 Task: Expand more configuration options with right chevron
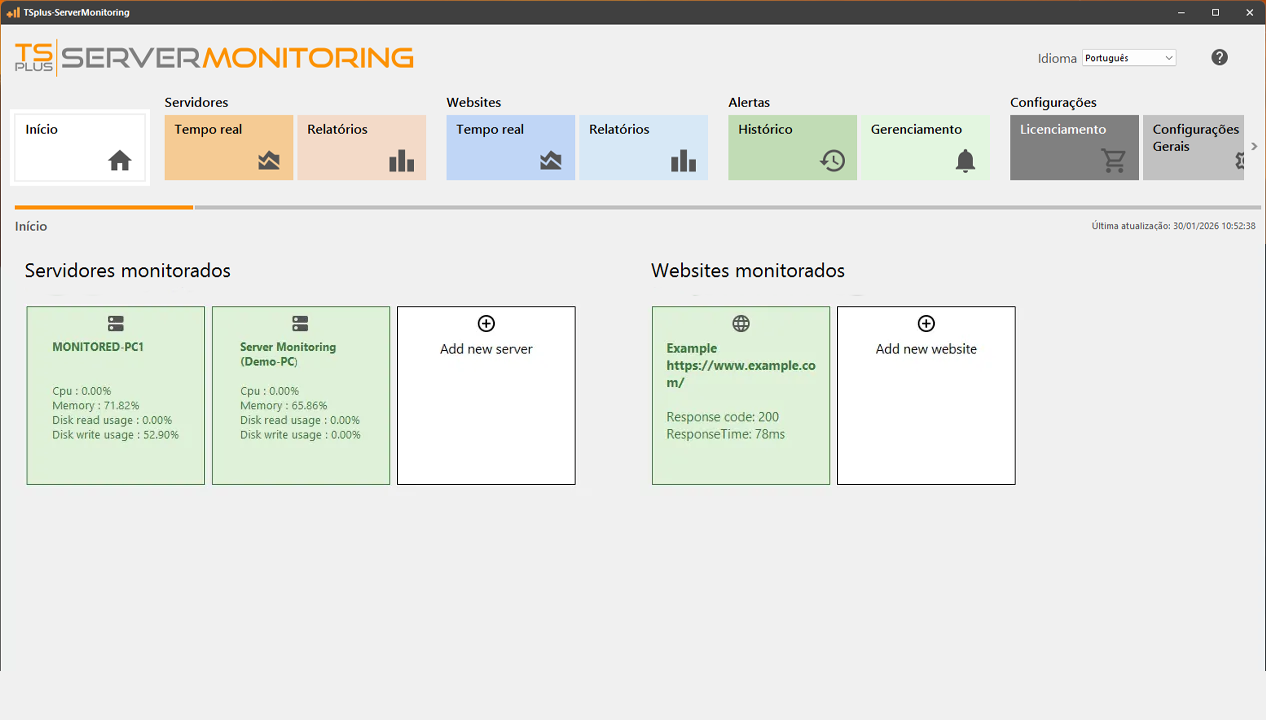tap(1254, 145)
